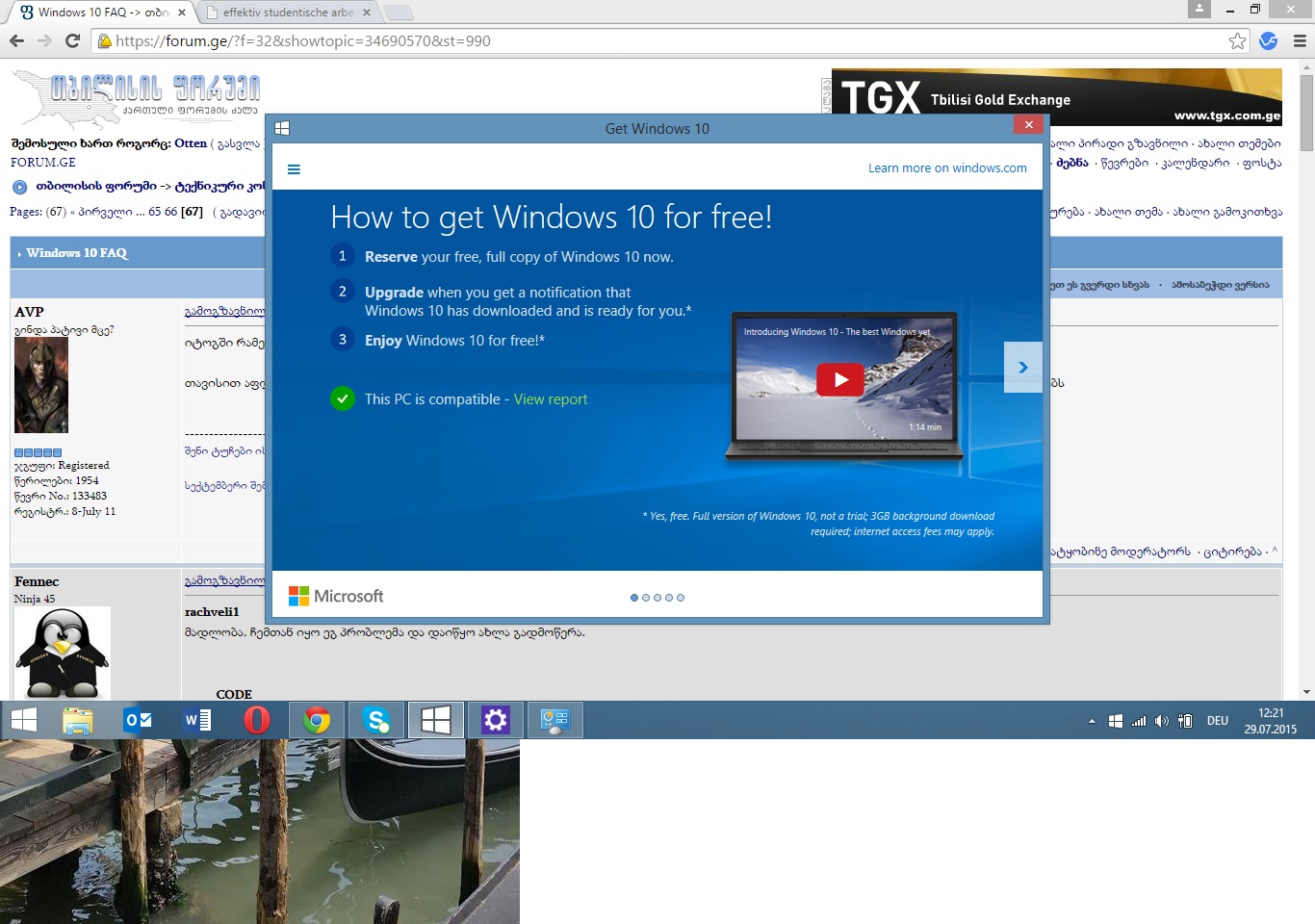Screen dimensions: 1315x924
Task: Click the Chrome user profile button
Action: (x=1199, y=9)
